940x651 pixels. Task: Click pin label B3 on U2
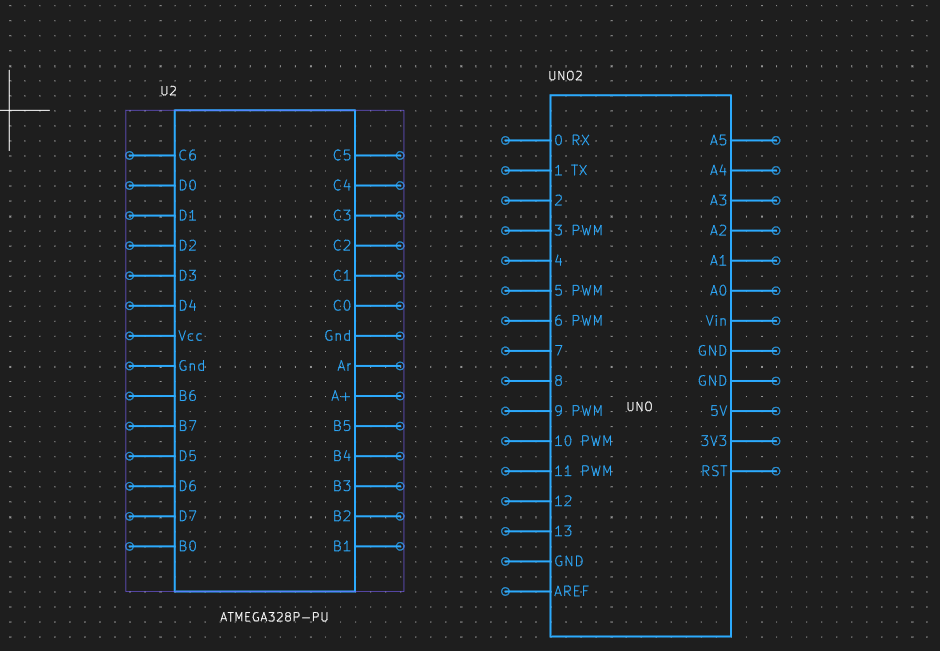click(x=342, y=486)
